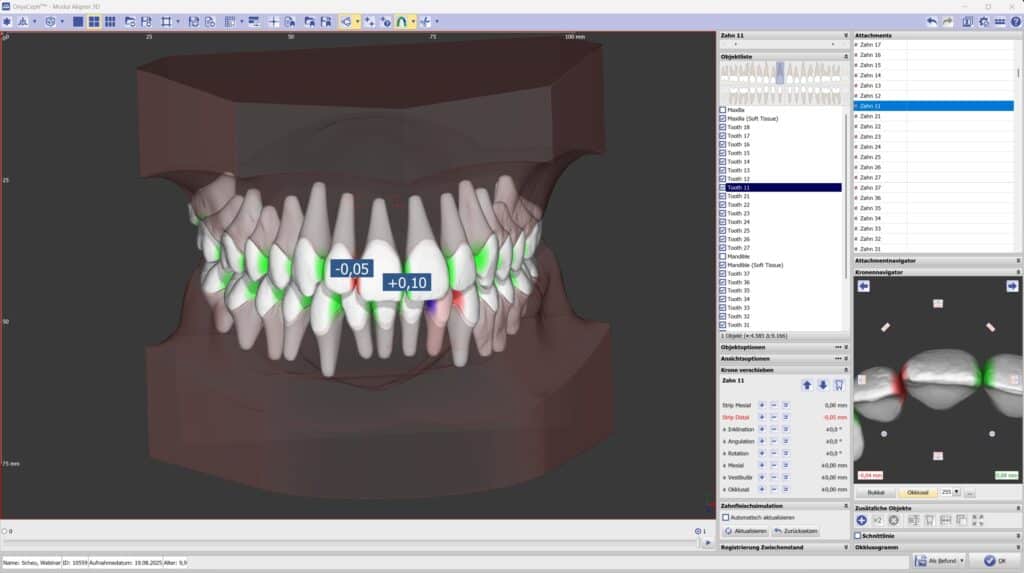The height and width of the screenshot is (573, 1024).
Task: Open the 255 value dropdown
Action: tap(957, 492)
